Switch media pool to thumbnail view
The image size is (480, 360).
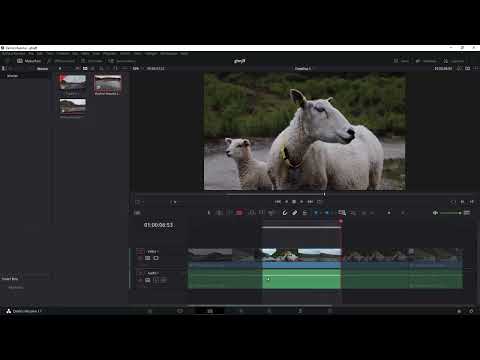85,68
